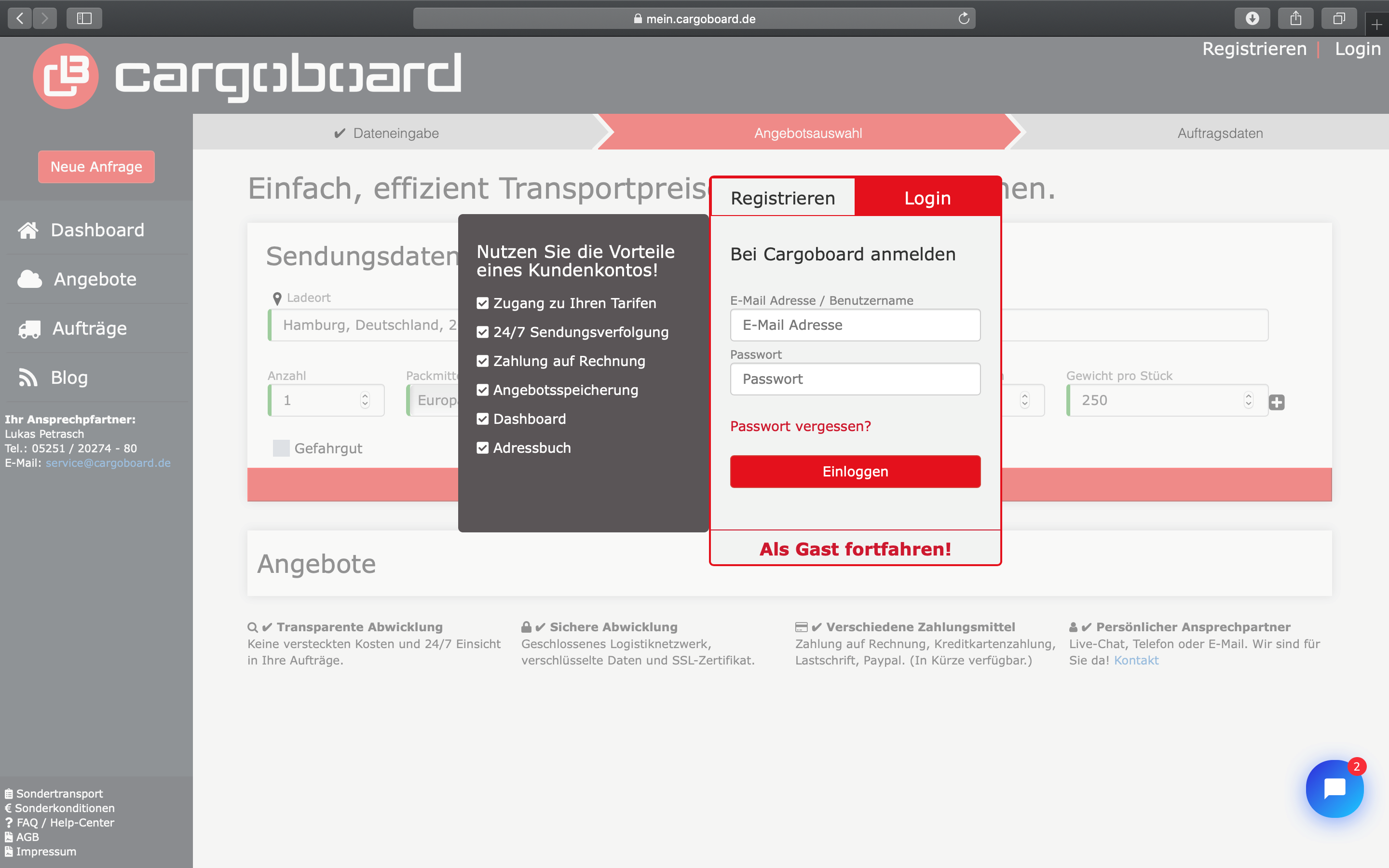Click 'Passwort vergessen?' link
The width and height of the screenshot is (1389, 868).
[800, 426]
